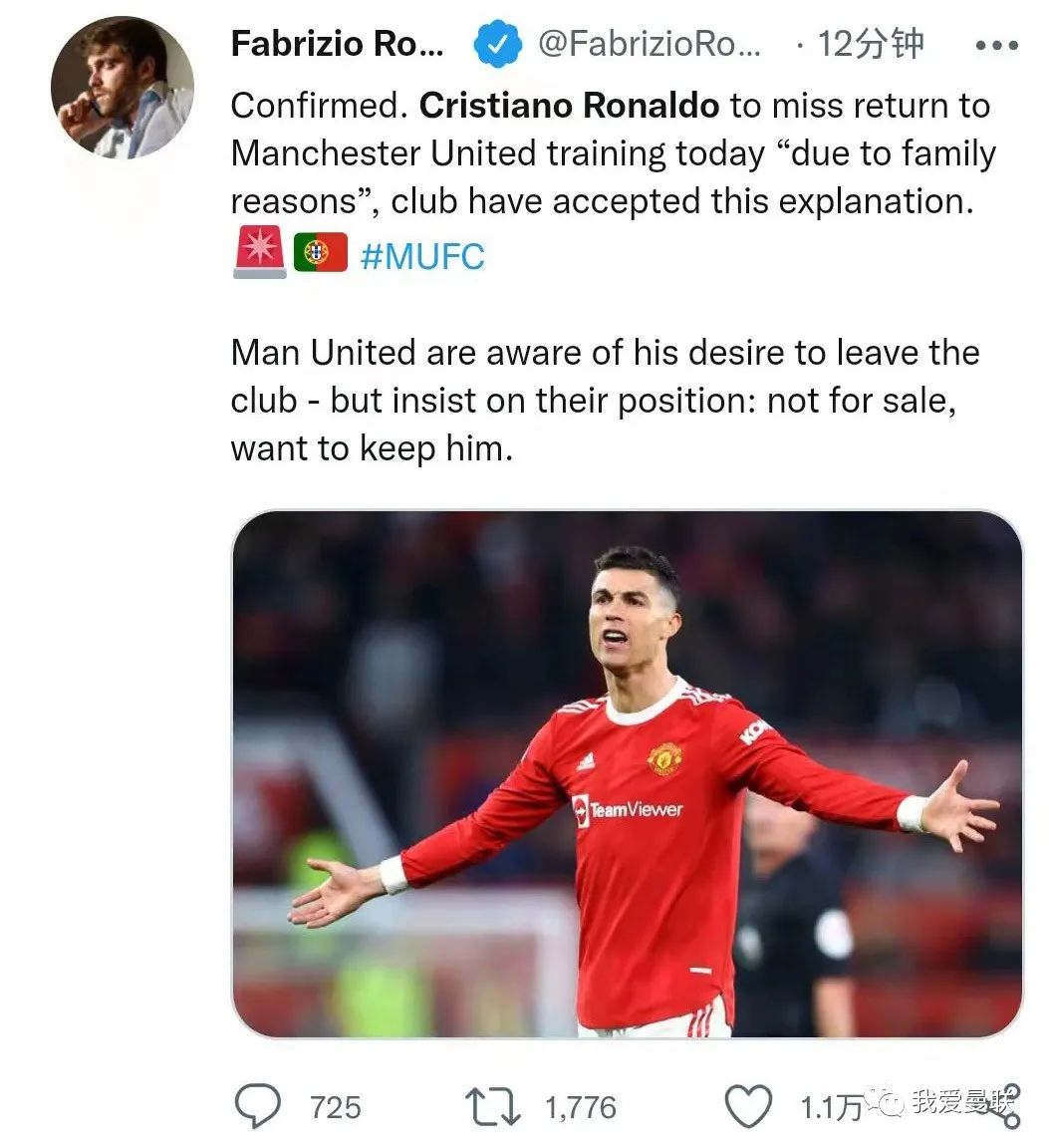
Task: Click the 1.1万 like count
Action: (831, 1107)
